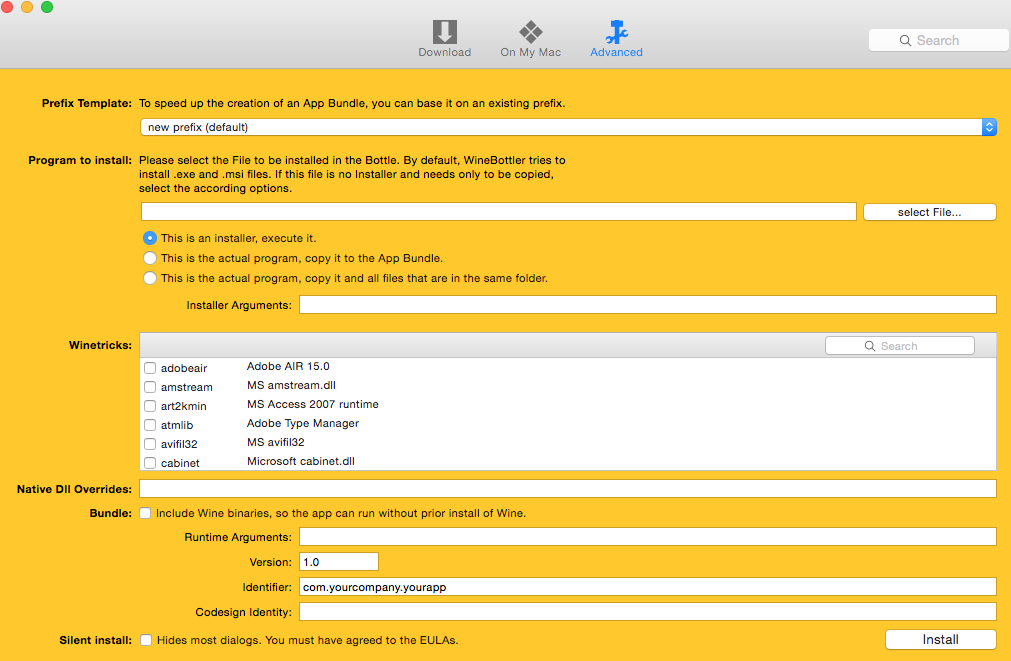
Task: Click the Identifier field com.yourcompany.yourapp
Action: [647, 587]
